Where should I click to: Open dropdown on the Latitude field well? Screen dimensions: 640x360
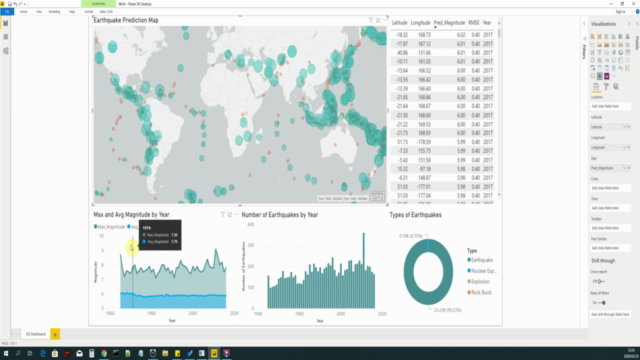[624, 127]
